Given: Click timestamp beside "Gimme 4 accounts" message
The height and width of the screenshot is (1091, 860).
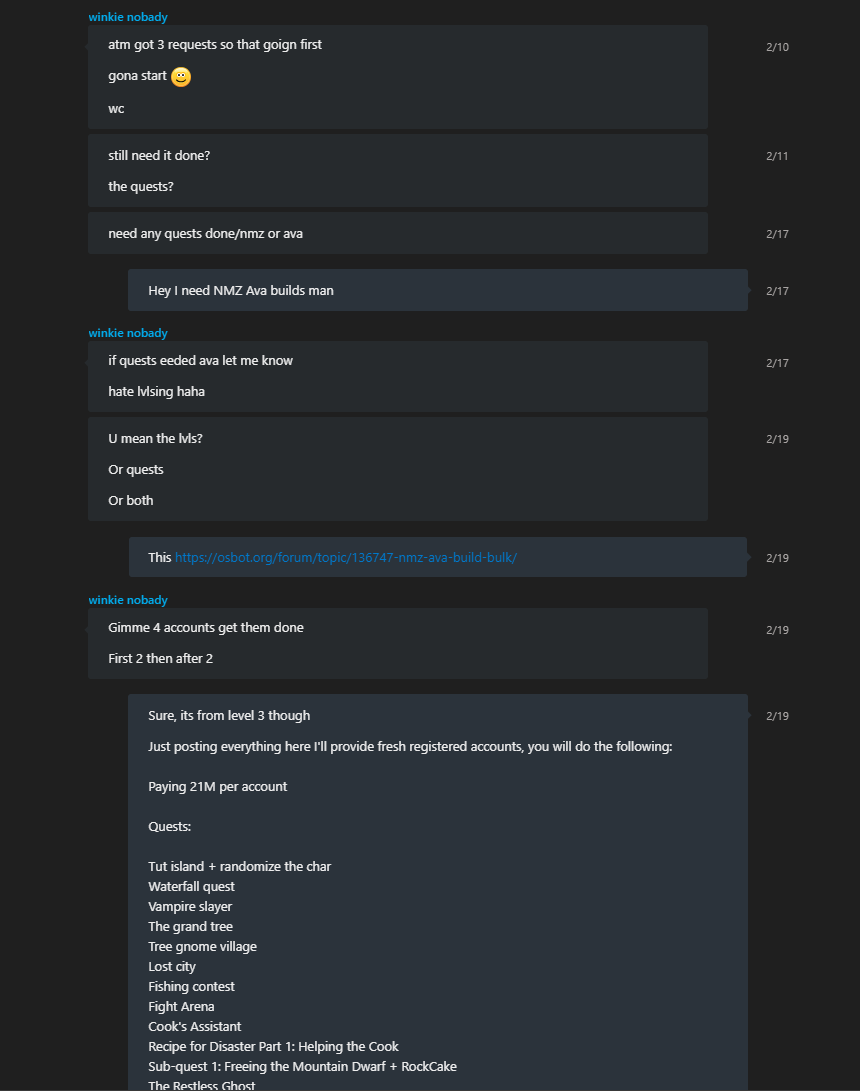Looking at the screenshot, I should click(x=777, y=630).
